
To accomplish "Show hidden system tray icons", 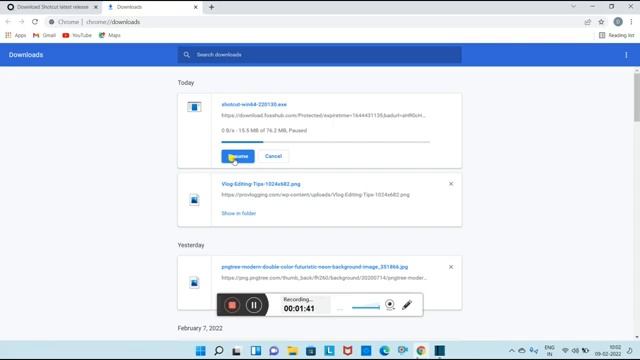I will pyautogui.click(x=511, y=351).
